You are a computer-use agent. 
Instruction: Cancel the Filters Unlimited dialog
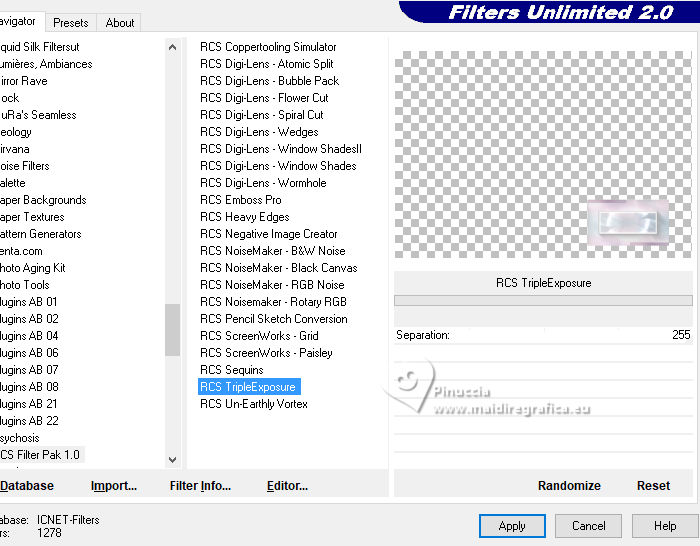click(x=588, y=526)
